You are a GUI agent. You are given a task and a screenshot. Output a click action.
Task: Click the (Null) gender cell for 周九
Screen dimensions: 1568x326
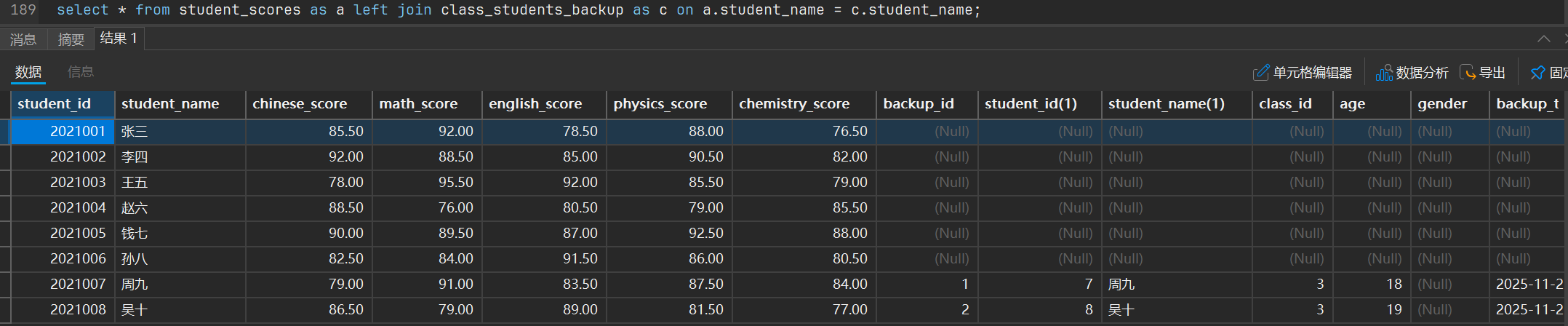pyautogui.click(x=1449, y=285)
